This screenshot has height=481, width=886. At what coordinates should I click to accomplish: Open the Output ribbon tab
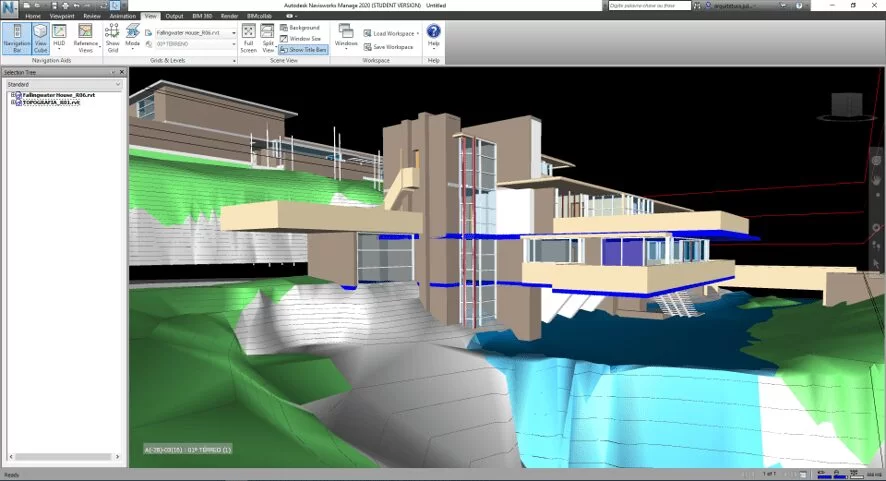(174, 16)
